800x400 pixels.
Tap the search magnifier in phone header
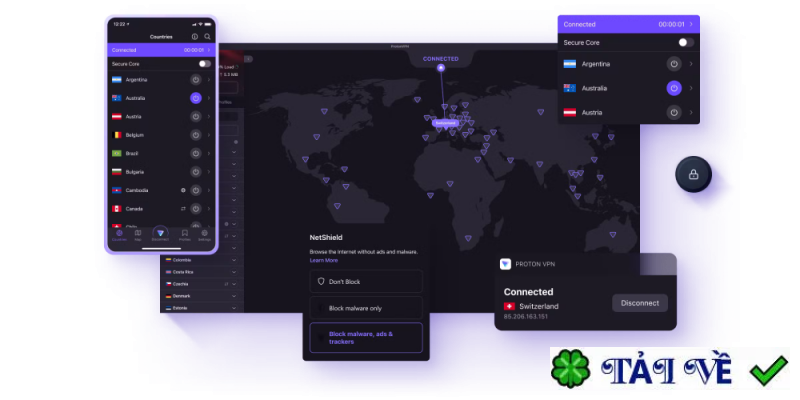pos(207,37)
